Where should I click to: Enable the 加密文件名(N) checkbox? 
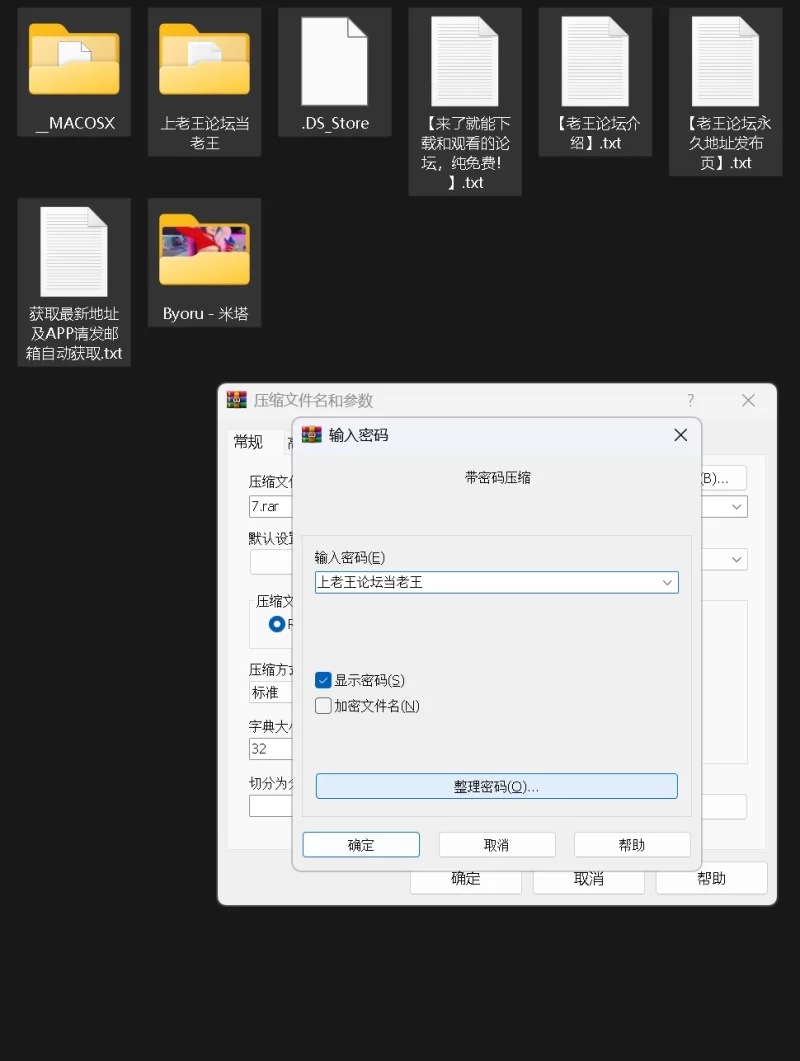(324, 706)
